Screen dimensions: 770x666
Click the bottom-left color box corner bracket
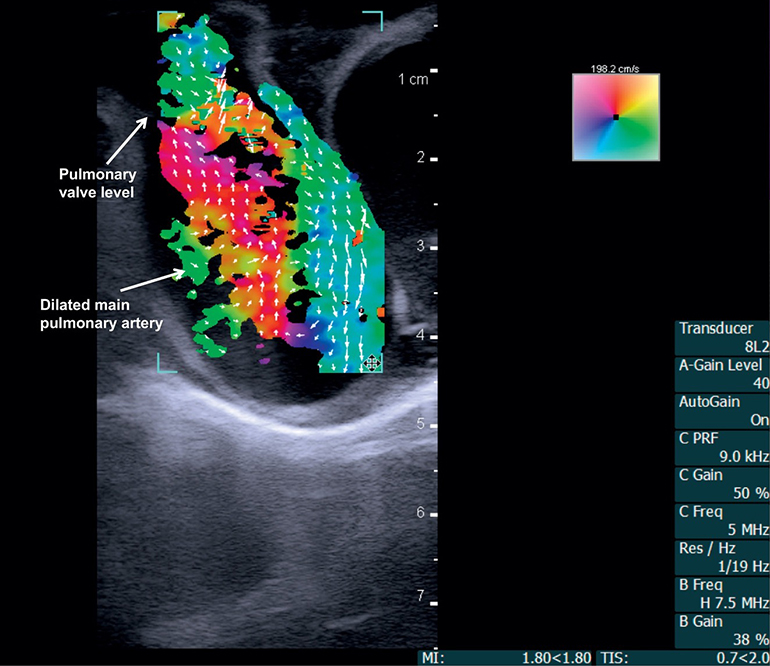167,362
